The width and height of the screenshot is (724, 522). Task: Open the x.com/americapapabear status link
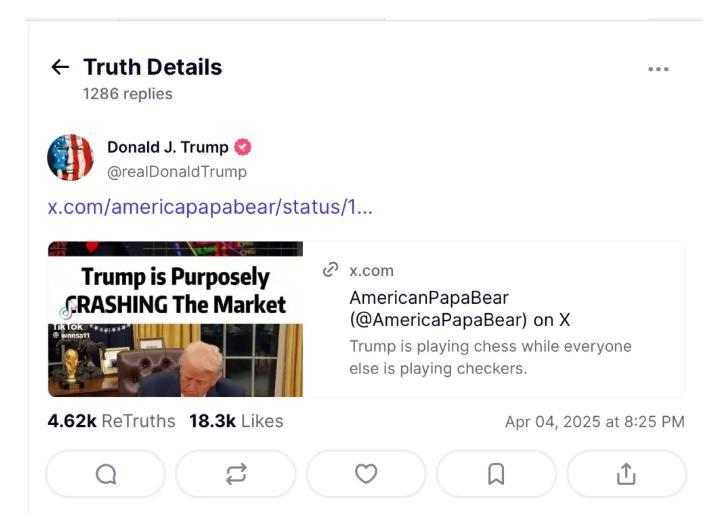210,208
